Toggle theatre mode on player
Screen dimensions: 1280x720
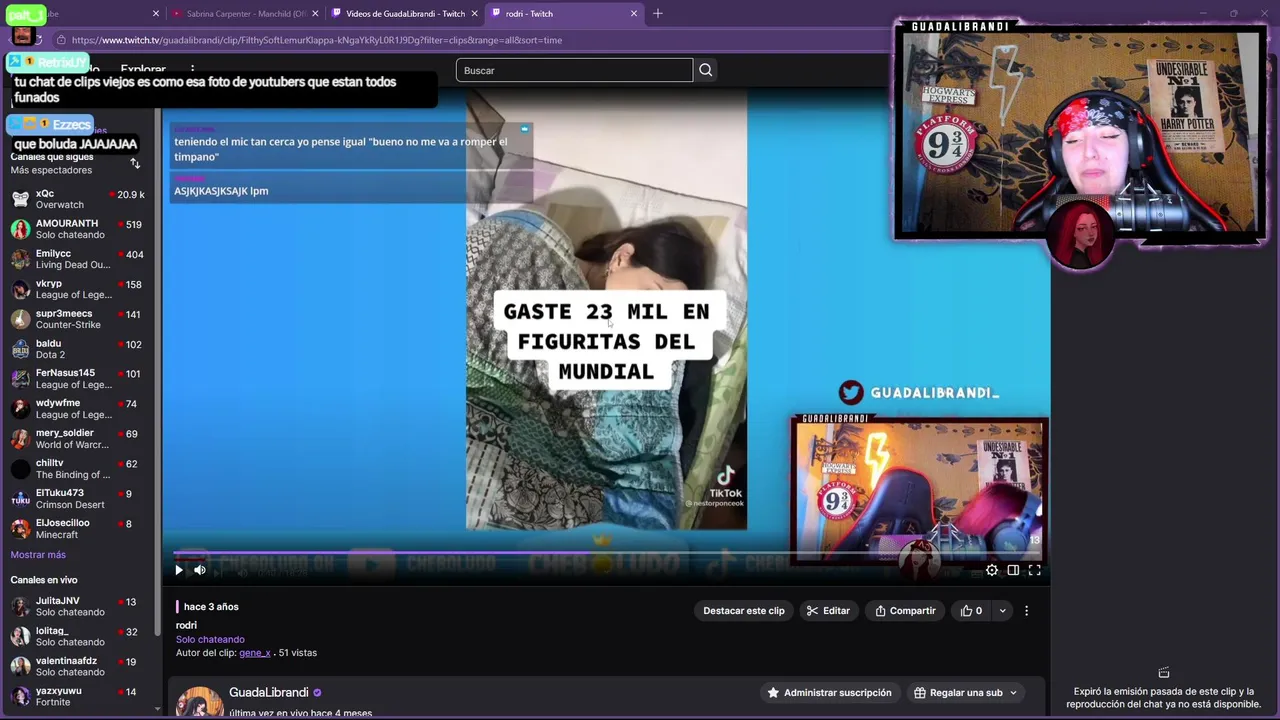click(x=1013, y=570)
